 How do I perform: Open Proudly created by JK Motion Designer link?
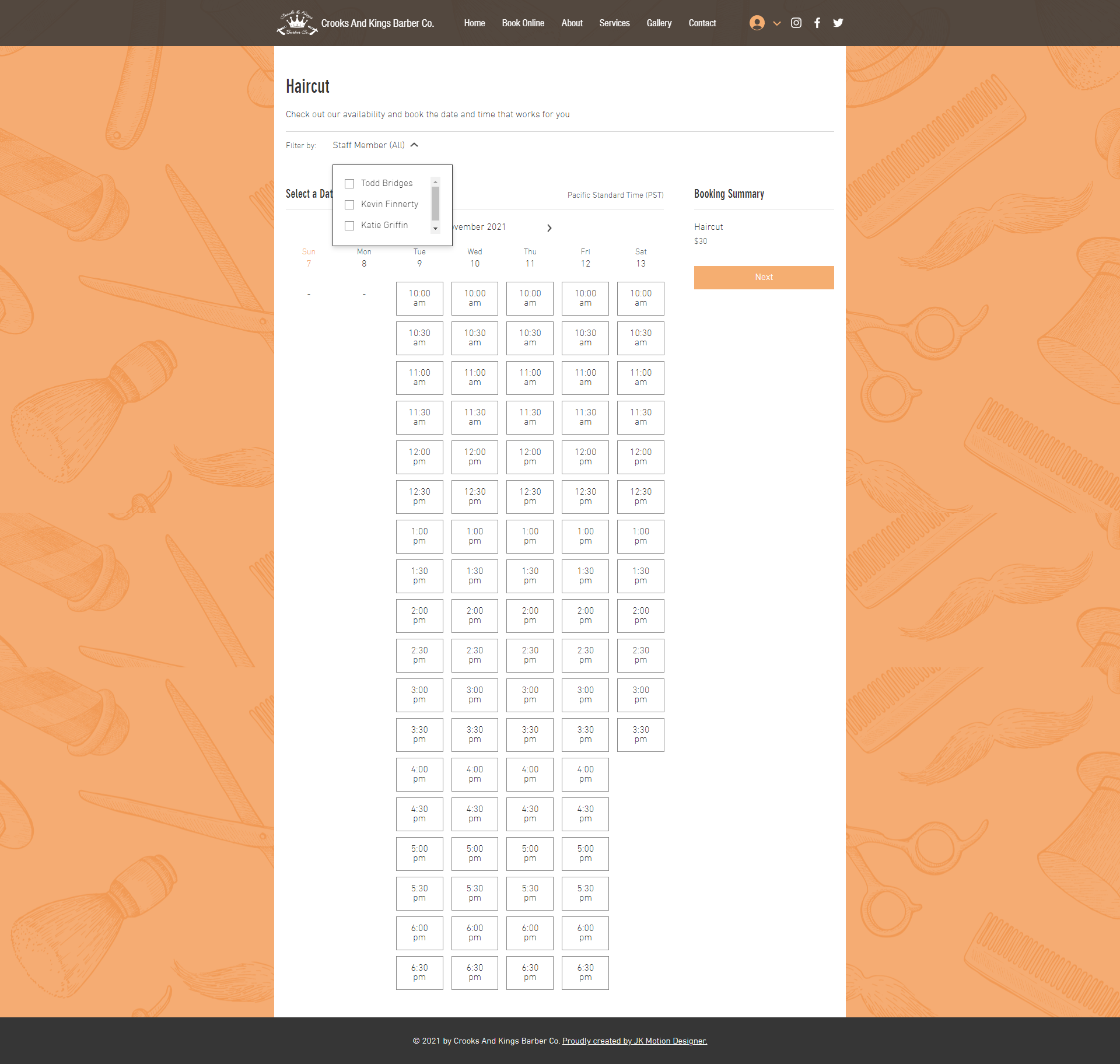(x=635, y=1041)
